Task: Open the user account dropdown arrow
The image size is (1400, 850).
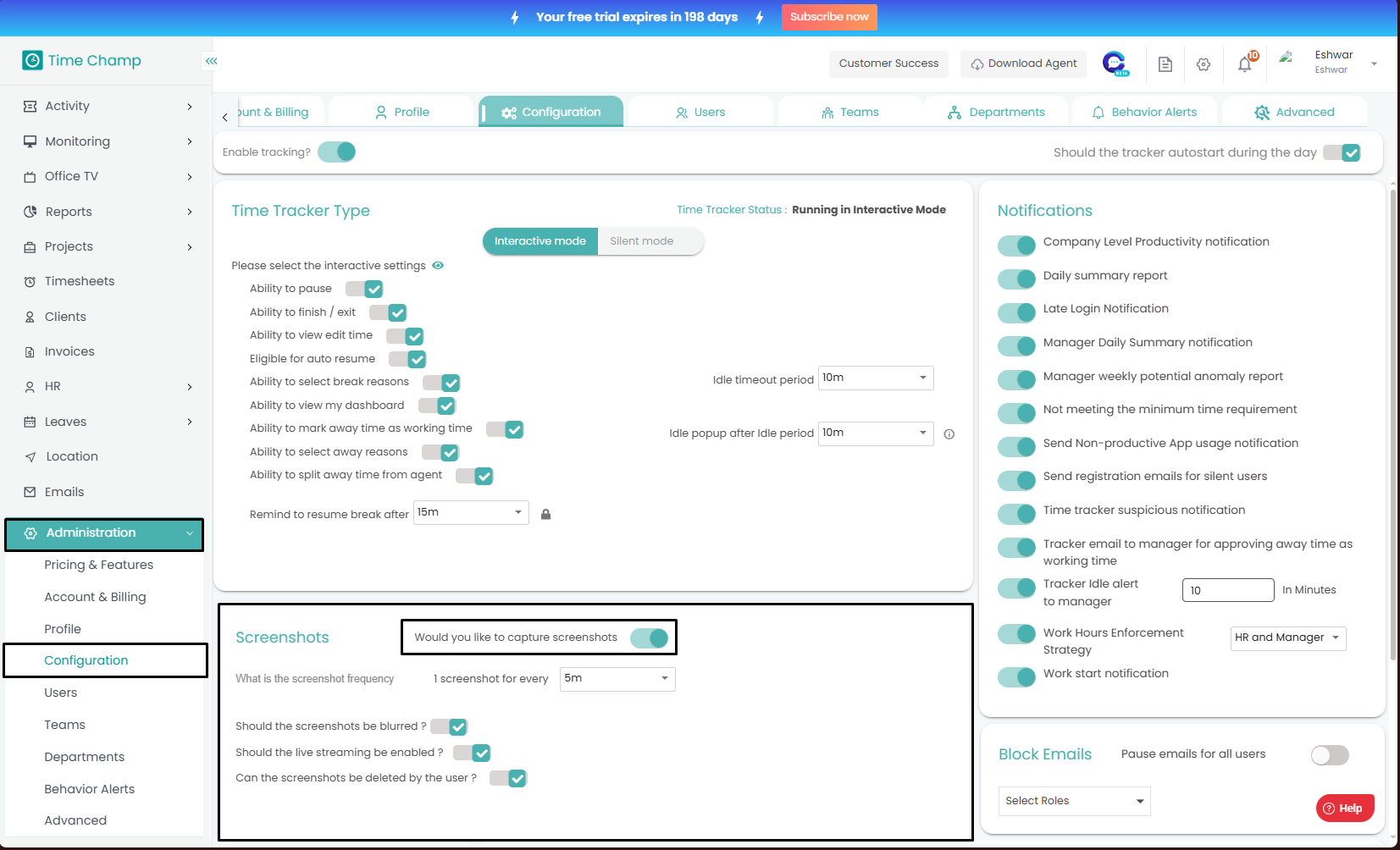Action: click(1374, 63)
